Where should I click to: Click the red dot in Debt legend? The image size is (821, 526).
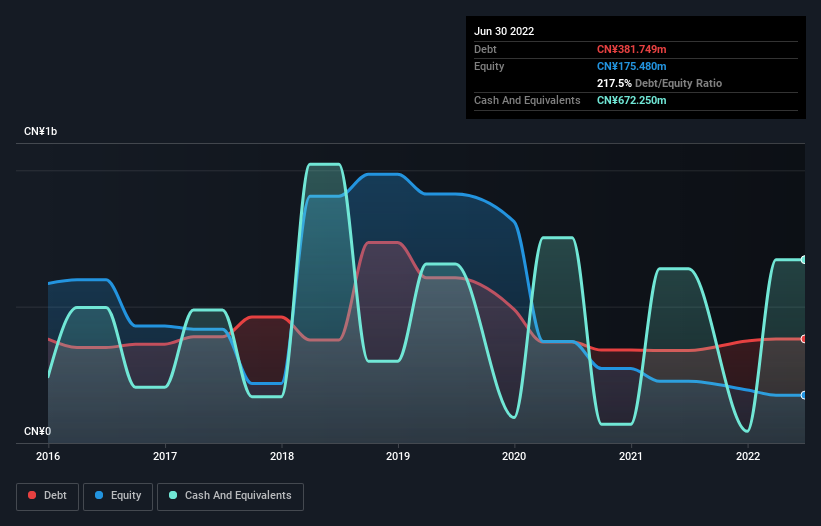32,495
